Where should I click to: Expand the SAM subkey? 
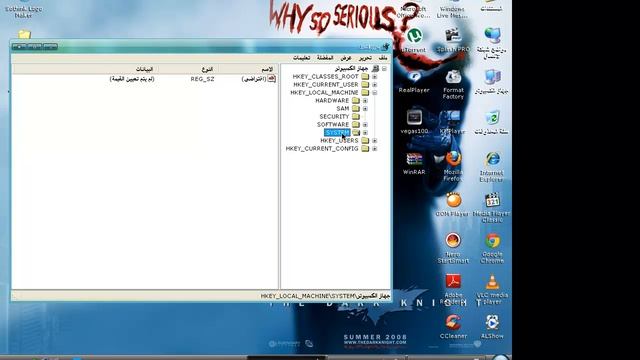click(365, 109)
